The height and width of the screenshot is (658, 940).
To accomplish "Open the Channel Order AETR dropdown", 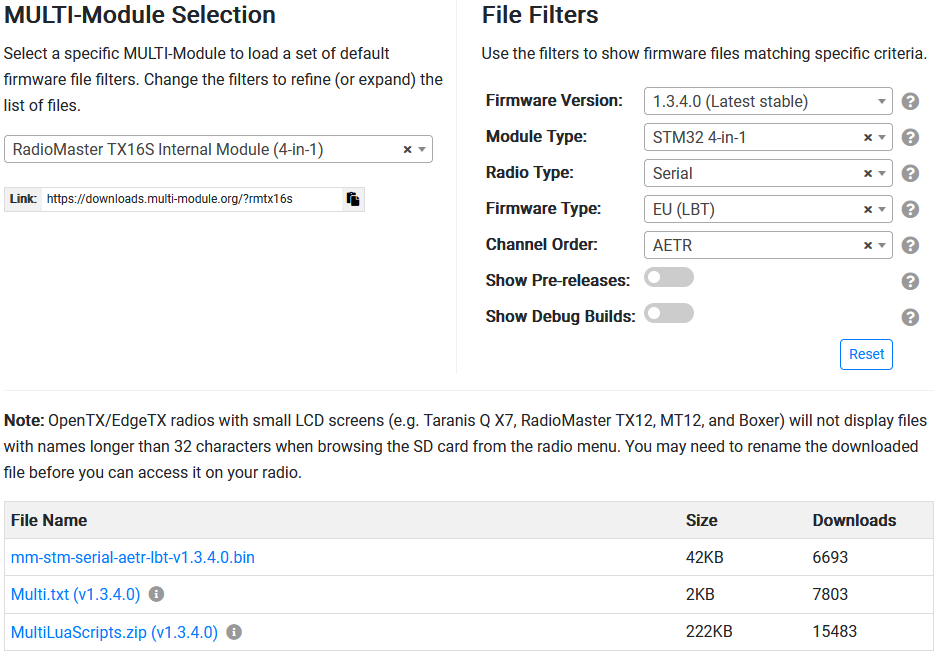I will tap(883, 245).
